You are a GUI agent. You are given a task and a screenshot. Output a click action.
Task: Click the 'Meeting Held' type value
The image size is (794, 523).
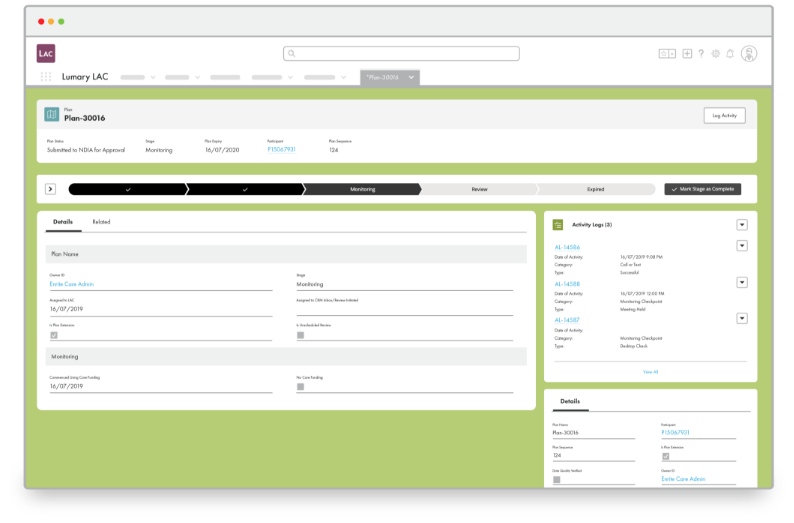point(632,309)
